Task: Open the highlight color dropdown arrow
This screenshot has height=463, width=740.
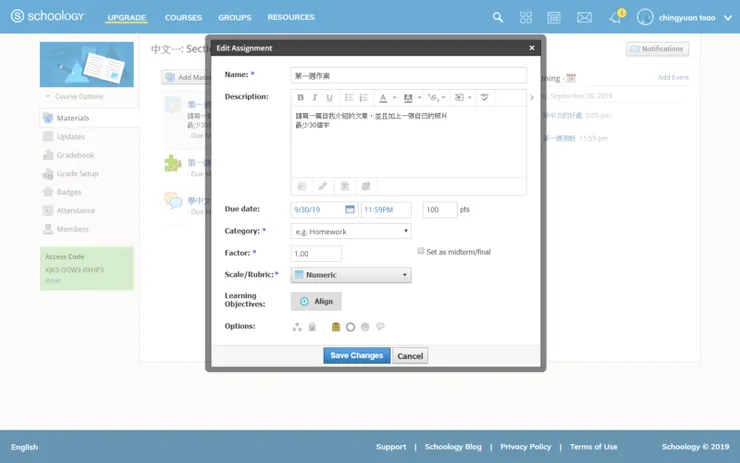Action: tap(420, 98)
